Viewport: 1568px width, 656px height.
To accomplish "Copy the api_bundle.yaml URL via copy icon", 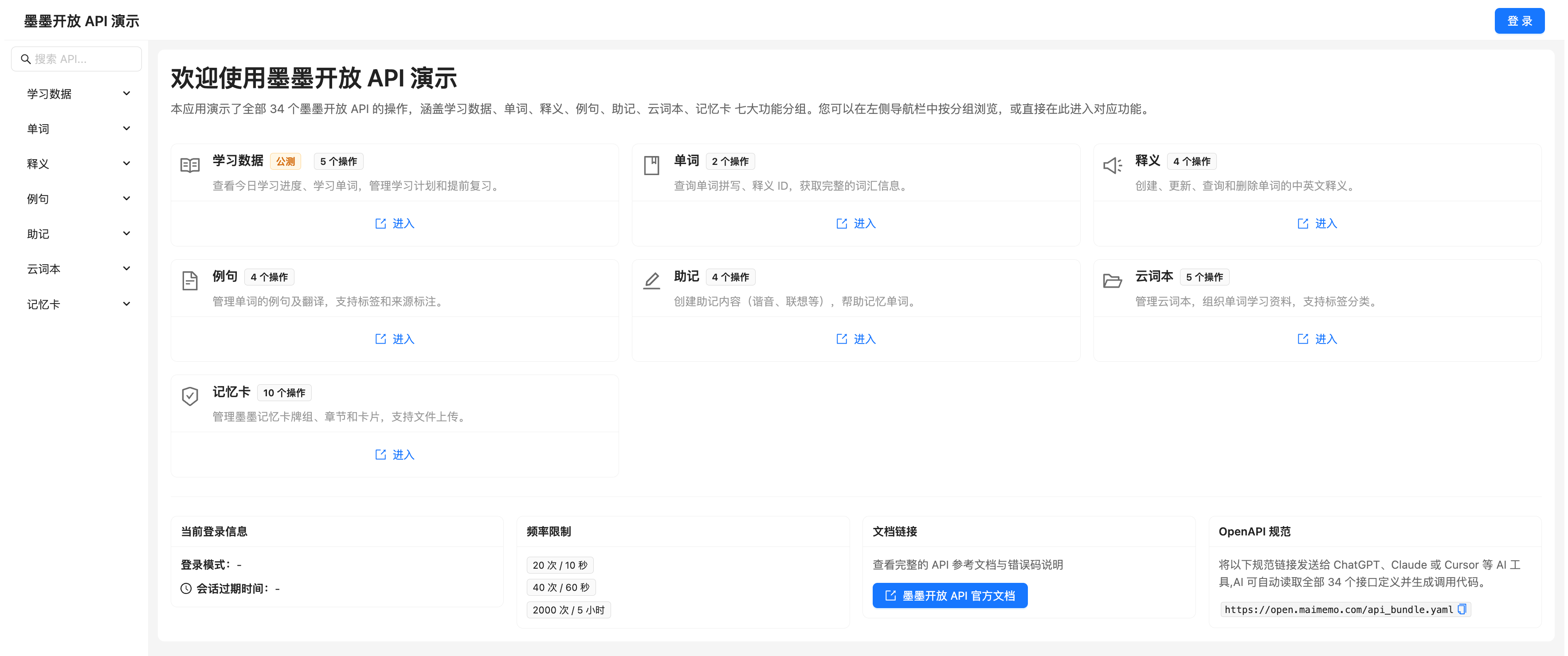I will pyautogui.click(x=1462, y=609).
